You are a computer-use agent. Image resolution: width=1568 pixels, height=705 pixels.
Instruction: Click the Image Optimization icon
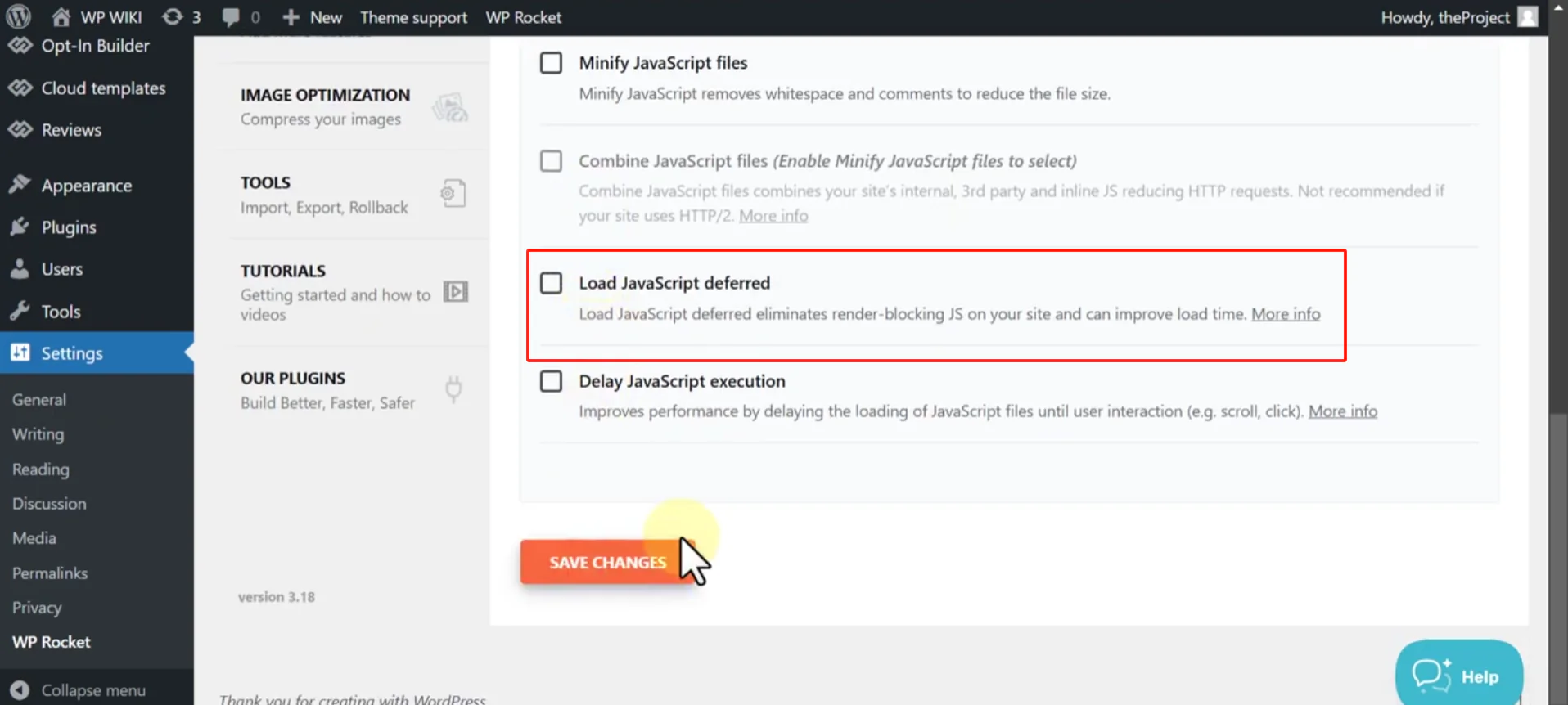tap(450, 107)
